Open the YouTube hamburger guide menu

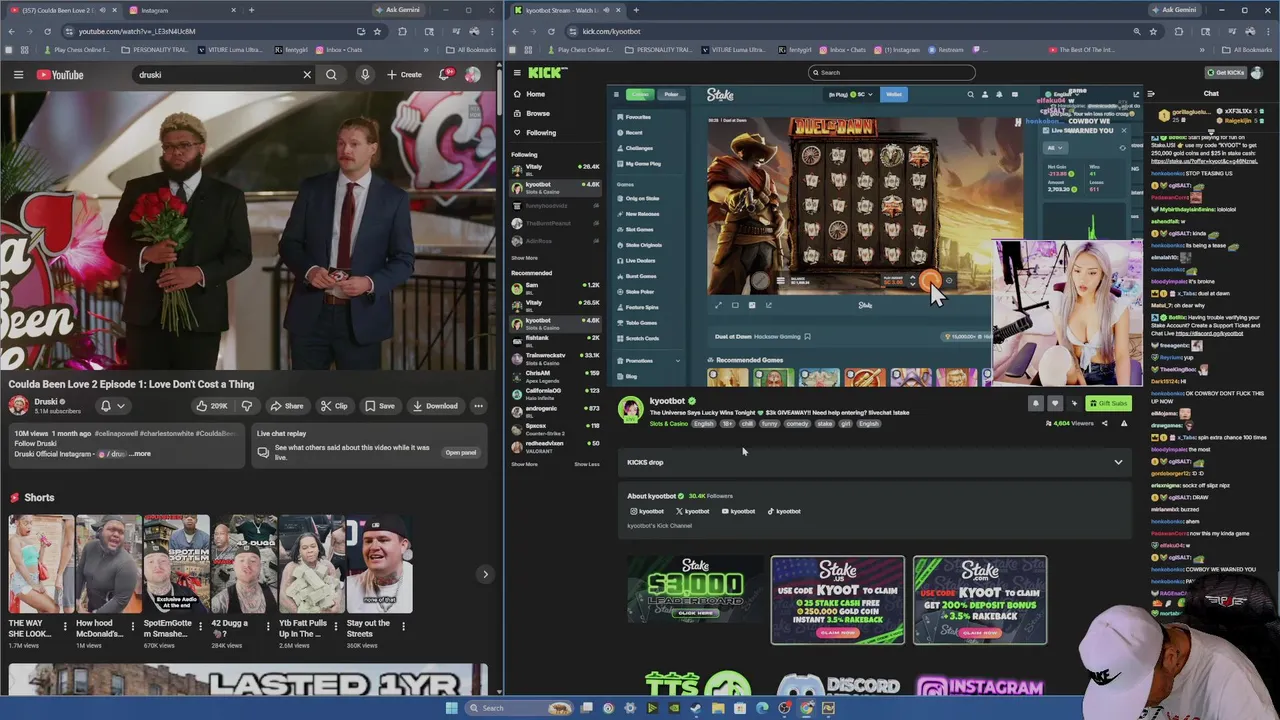coord(18,75)
